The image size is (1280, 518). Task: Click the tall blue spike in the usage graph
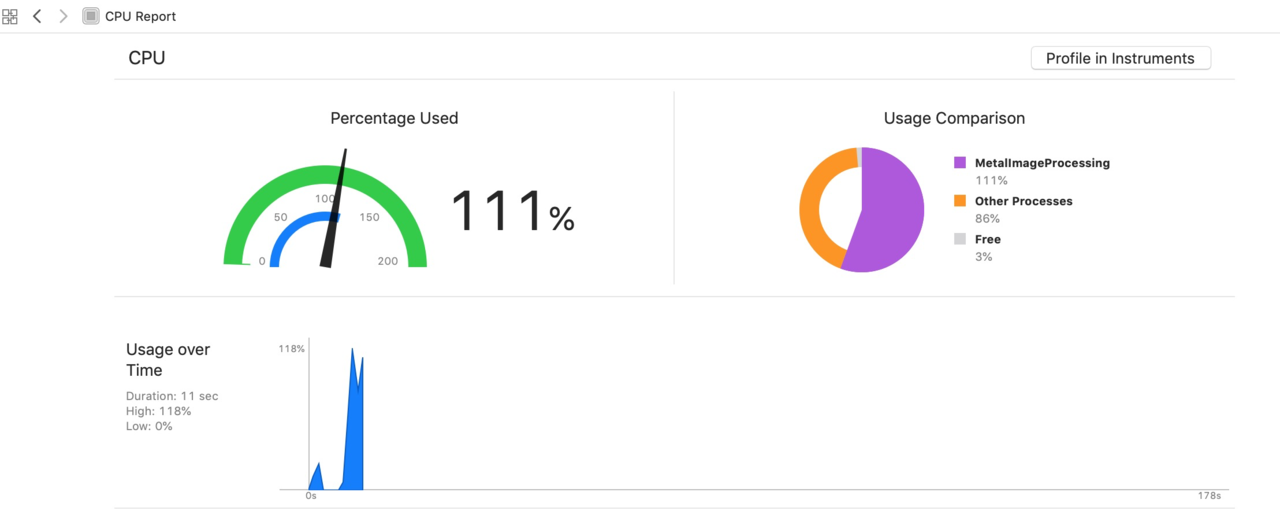[353, 420]
